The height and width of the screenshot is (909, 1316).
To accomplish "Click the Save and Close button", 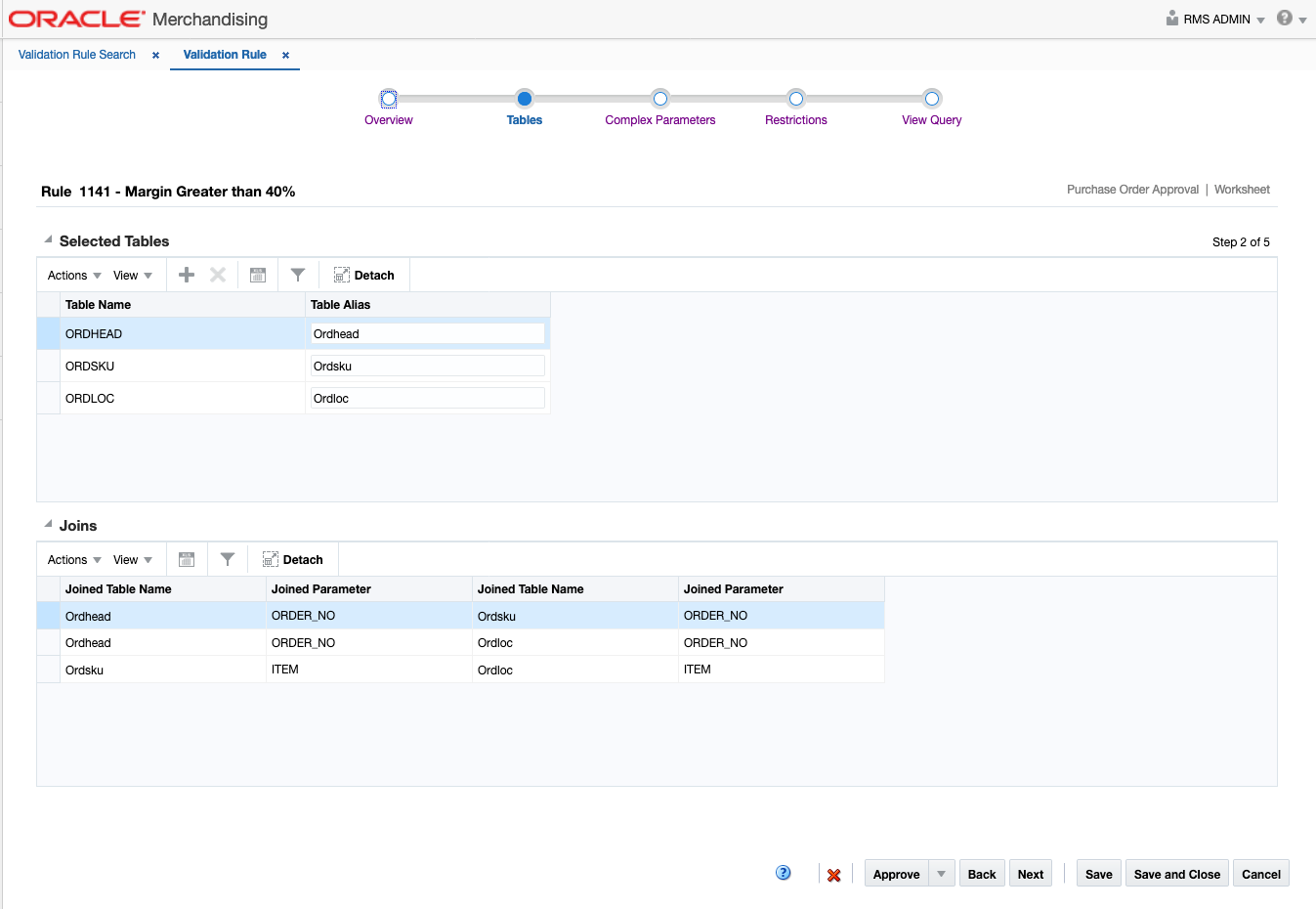I will click(x=1176, y=873).
